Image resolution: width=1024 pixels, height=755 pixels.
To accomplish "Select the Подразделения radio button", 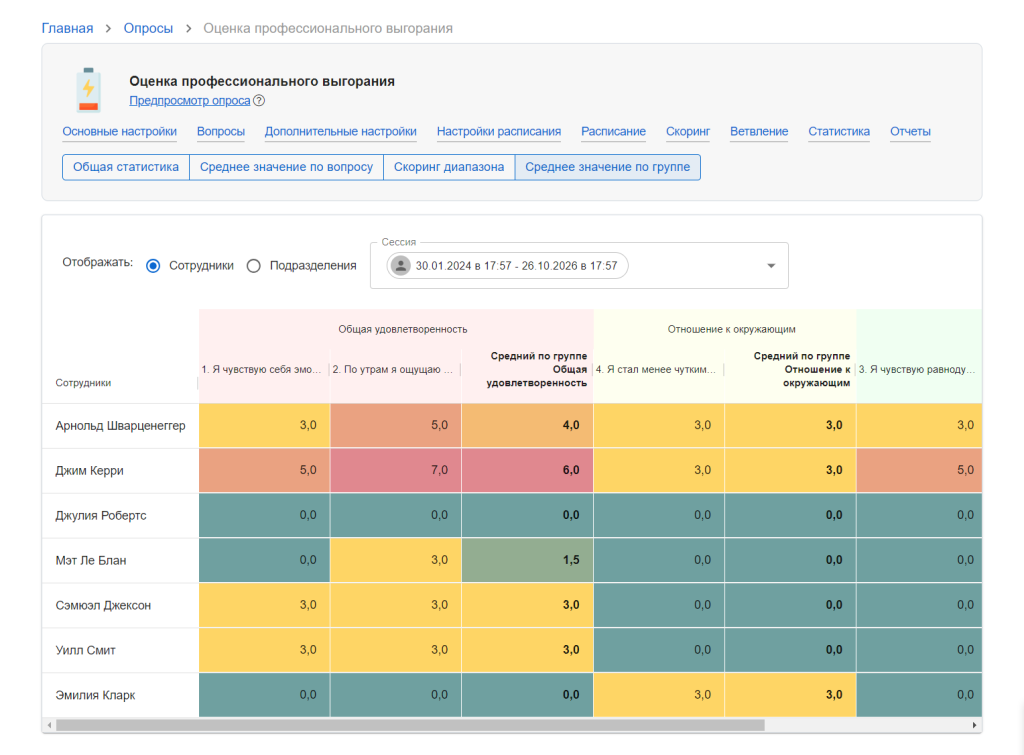I will tap(253, 266).
